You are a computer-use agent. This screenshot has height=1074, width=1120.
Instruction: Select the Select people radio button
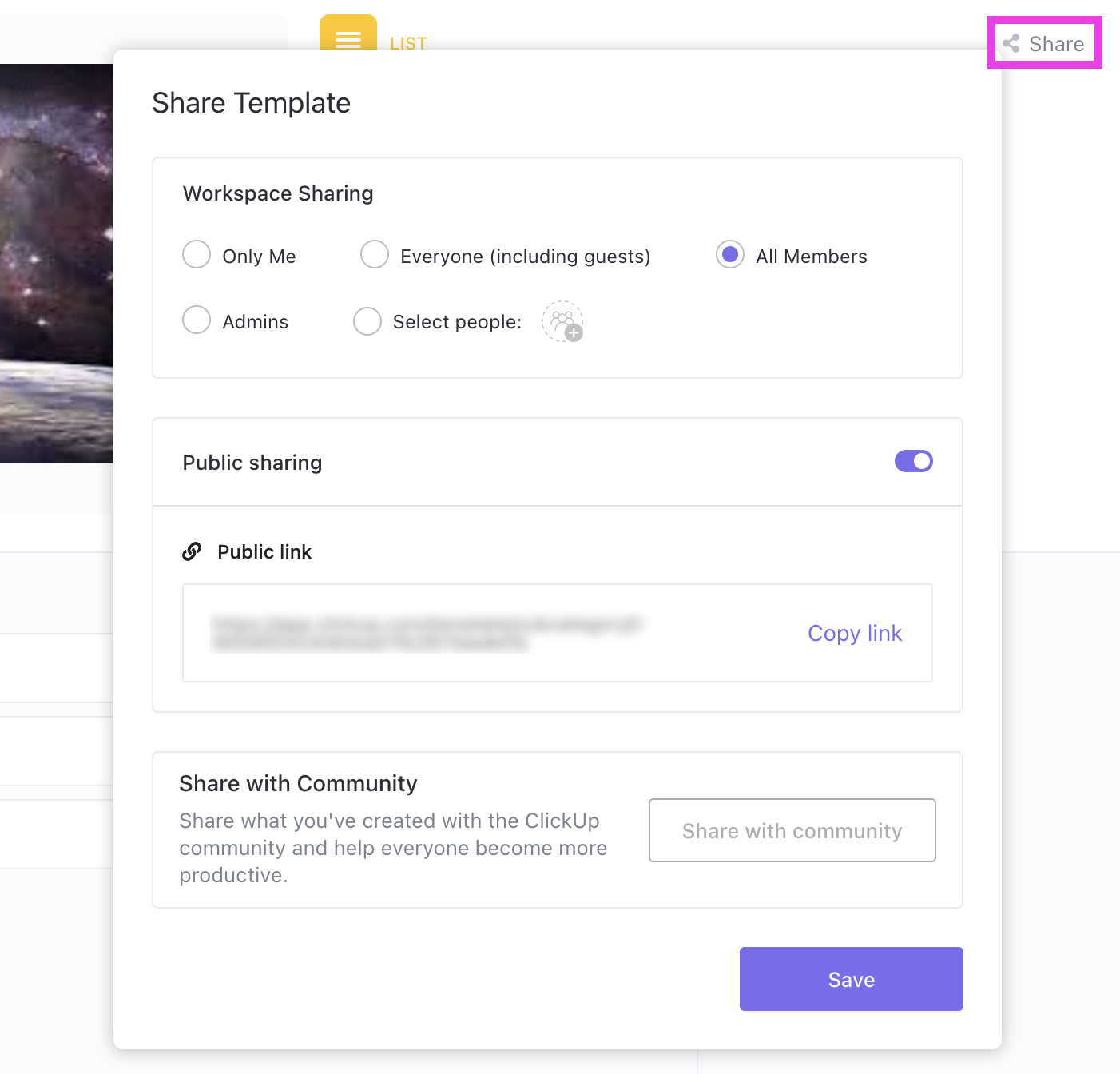367,320
